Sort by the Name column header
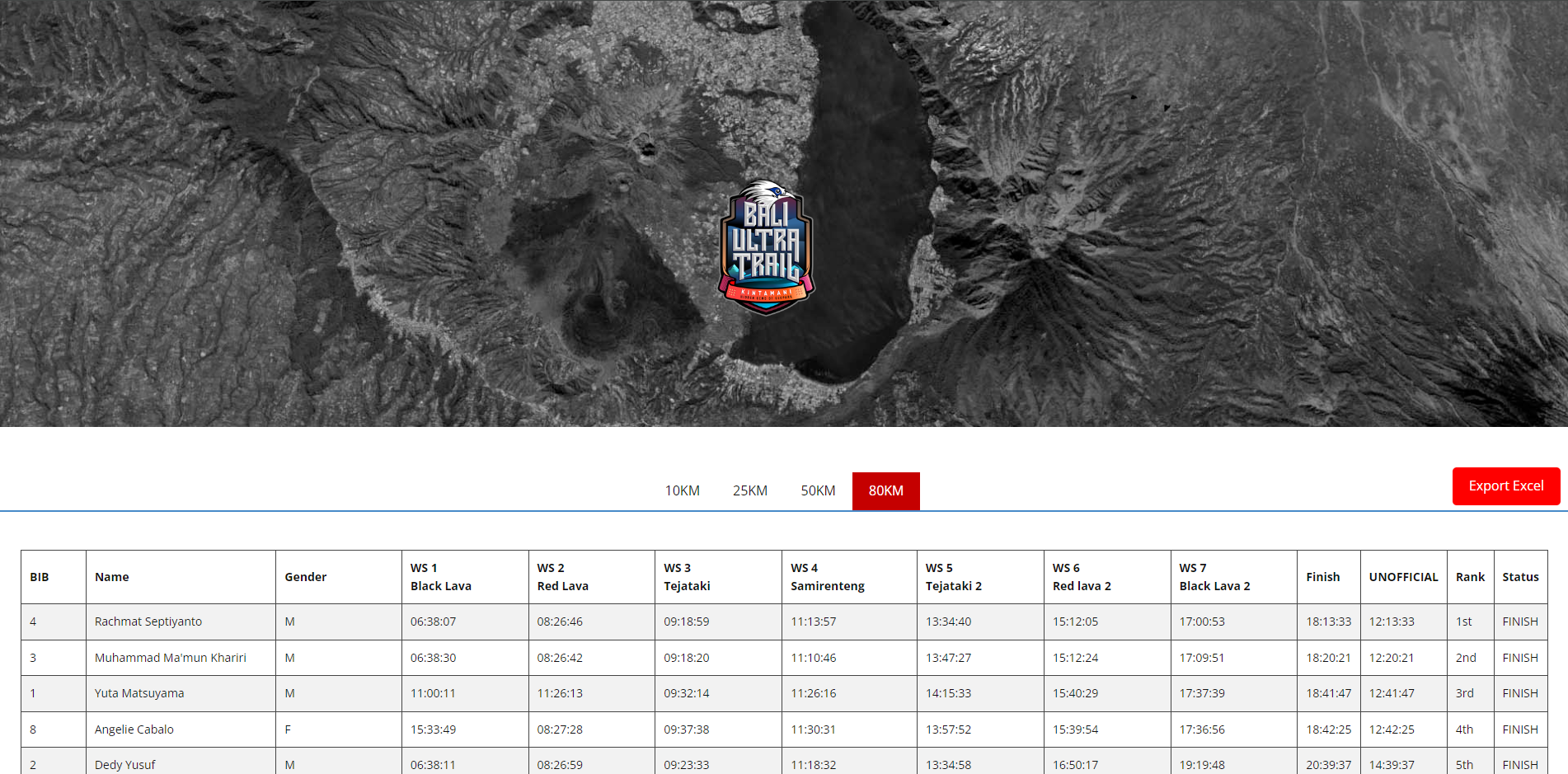 point(112,577)
